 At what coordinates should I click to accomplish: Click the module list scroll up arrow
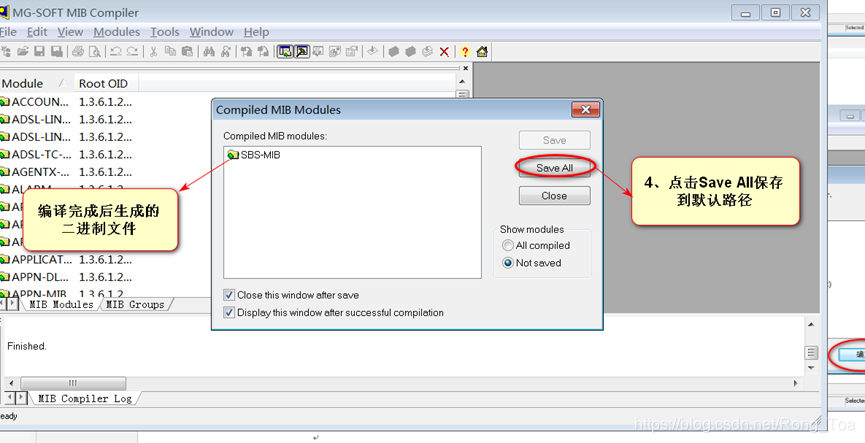point(462,82)
